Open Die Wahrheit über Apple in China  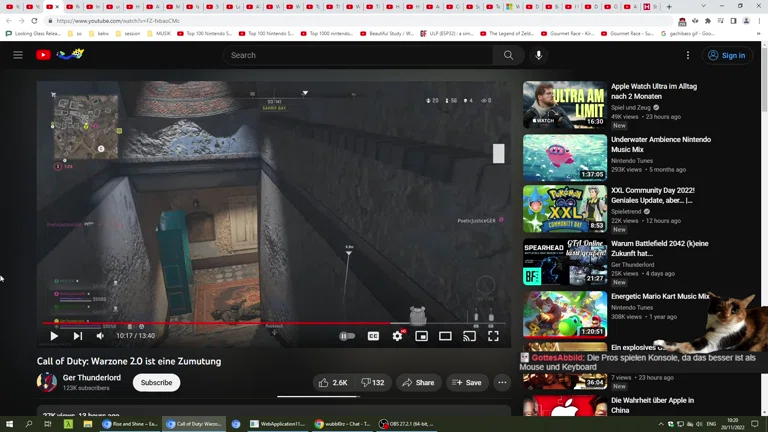point(652,405)
